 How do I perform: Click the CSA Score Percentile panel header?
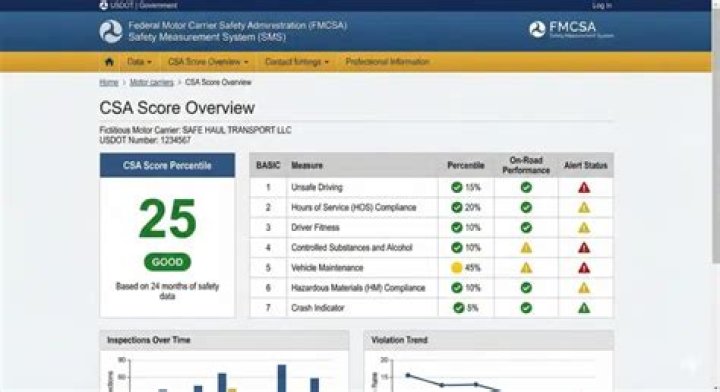(167, 165)
